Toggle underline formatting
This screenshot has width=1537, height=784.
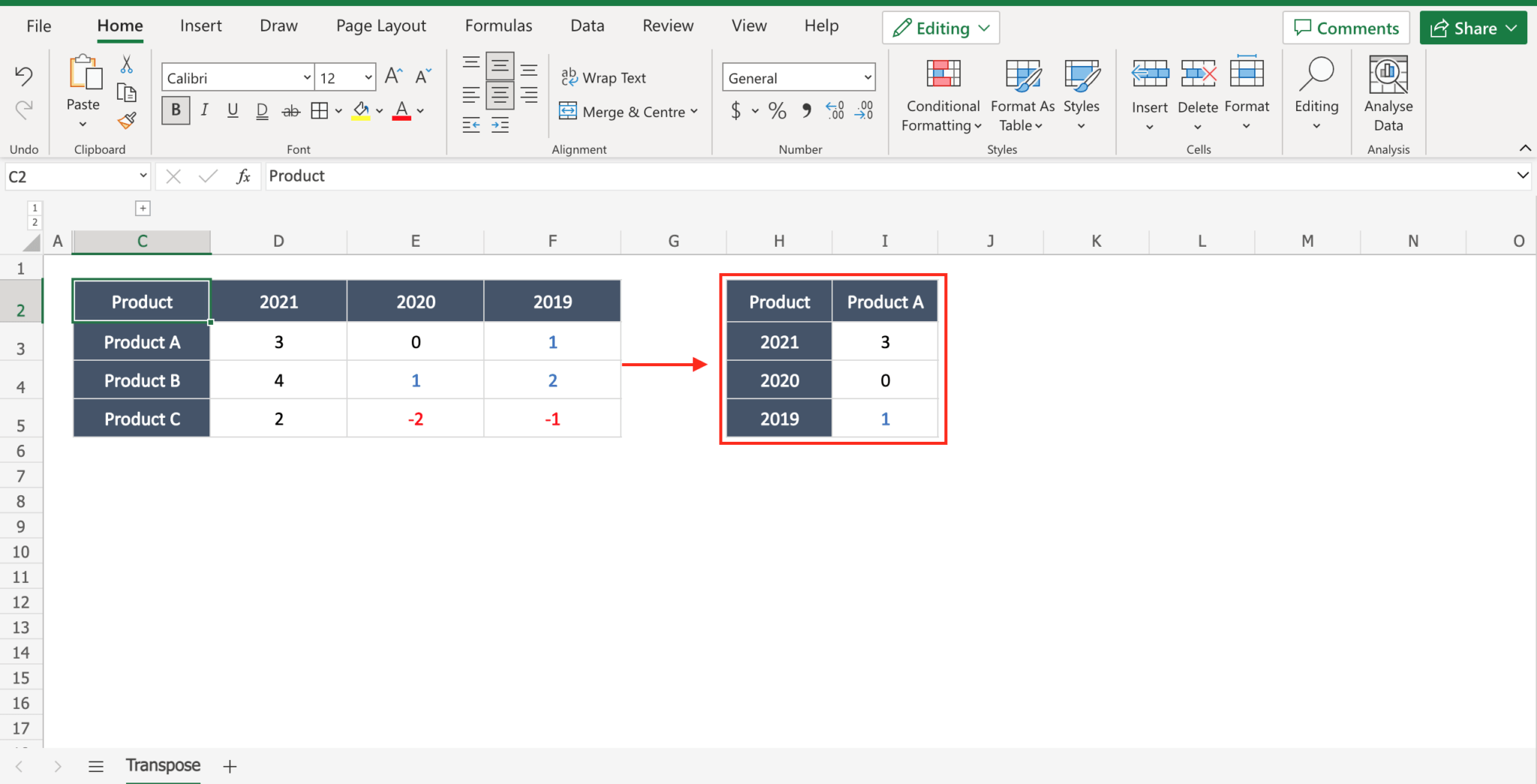tap(233, 110)
